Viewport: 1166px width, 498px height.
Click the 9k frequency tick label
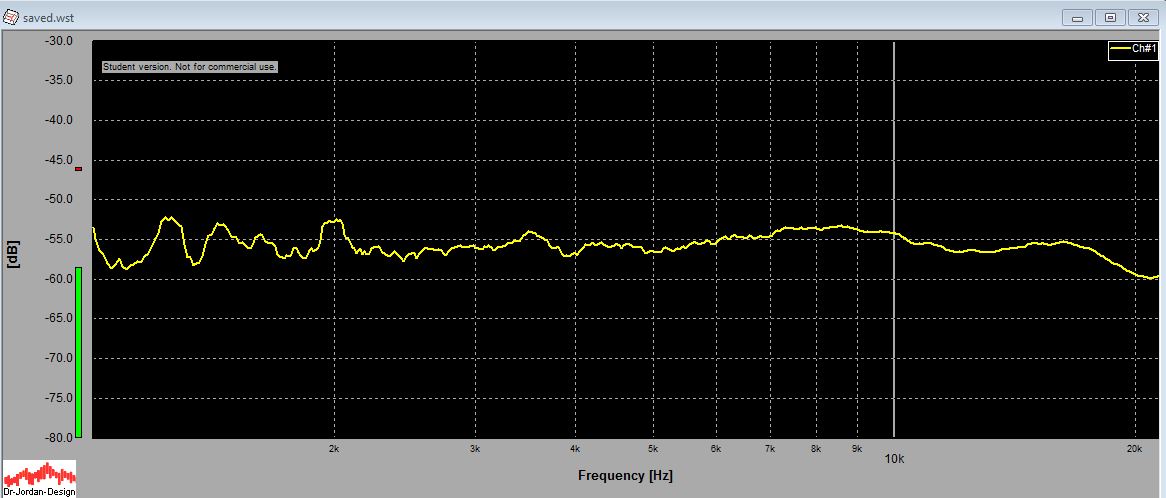point(857,449)
